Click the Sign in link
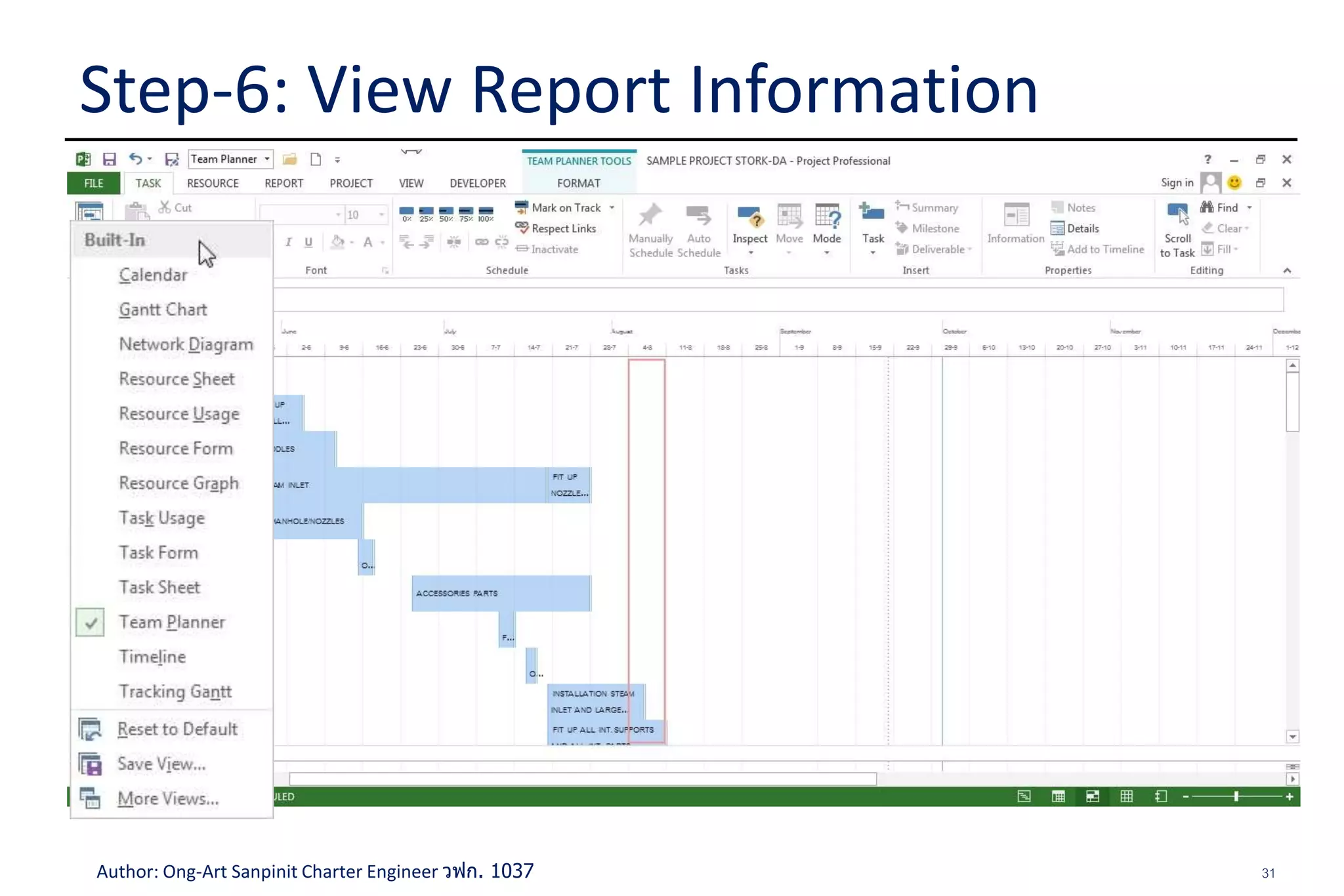Screen dimensions: 1344x896 [1177, 182]
